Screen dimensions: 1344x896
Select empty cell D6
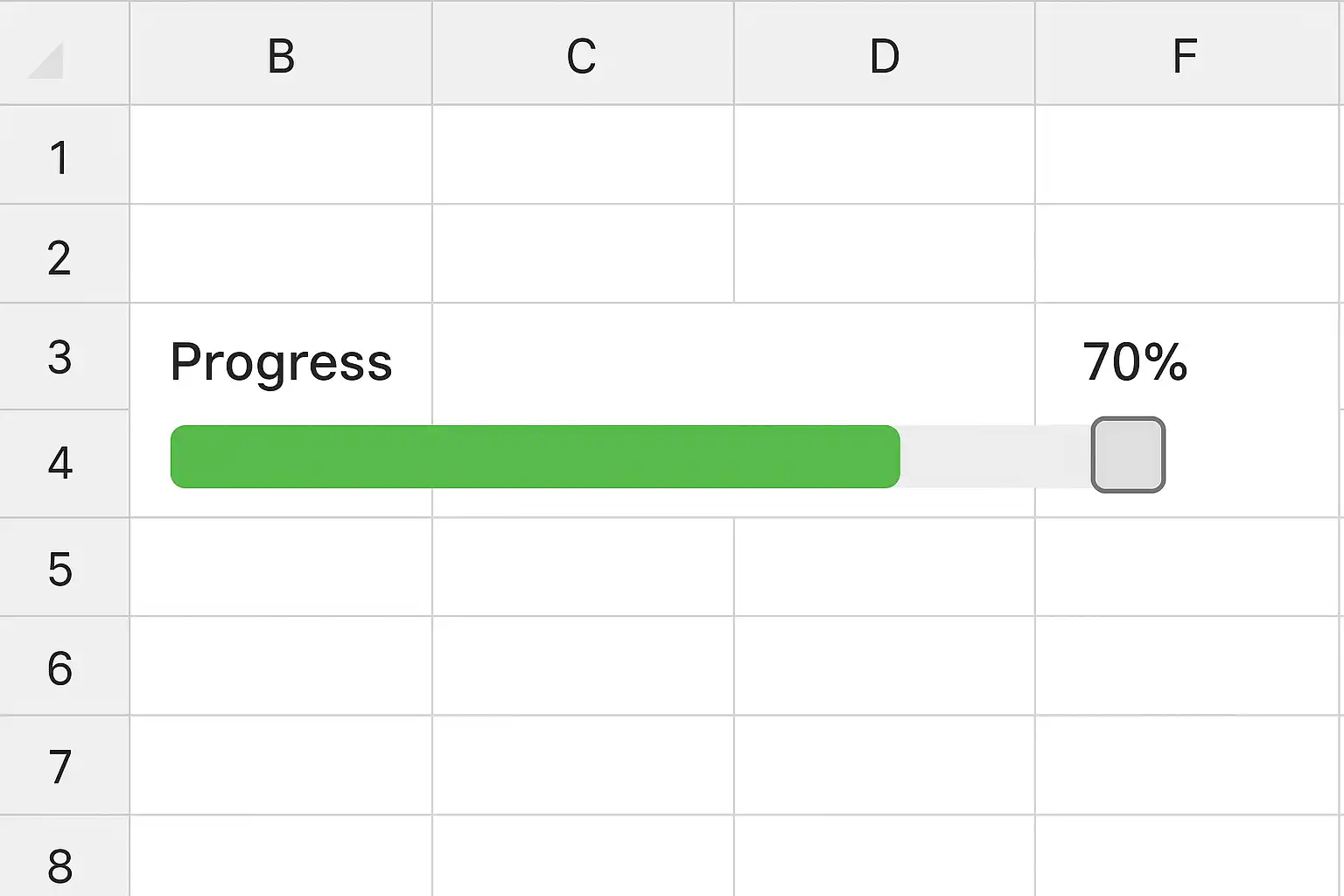point(884,666)
